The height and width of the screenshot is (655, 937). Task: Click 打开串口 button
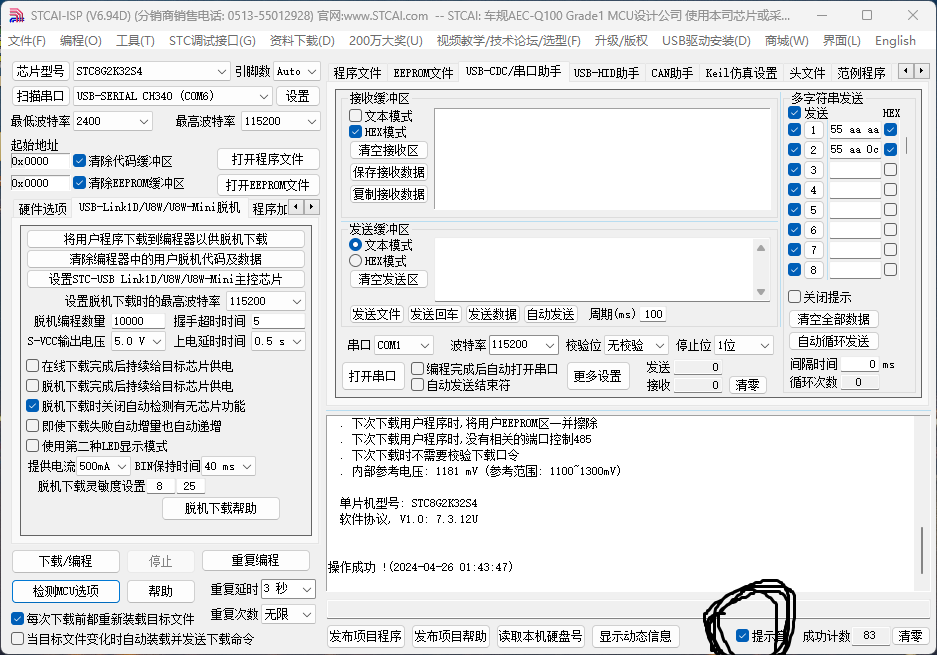(372, 376)
